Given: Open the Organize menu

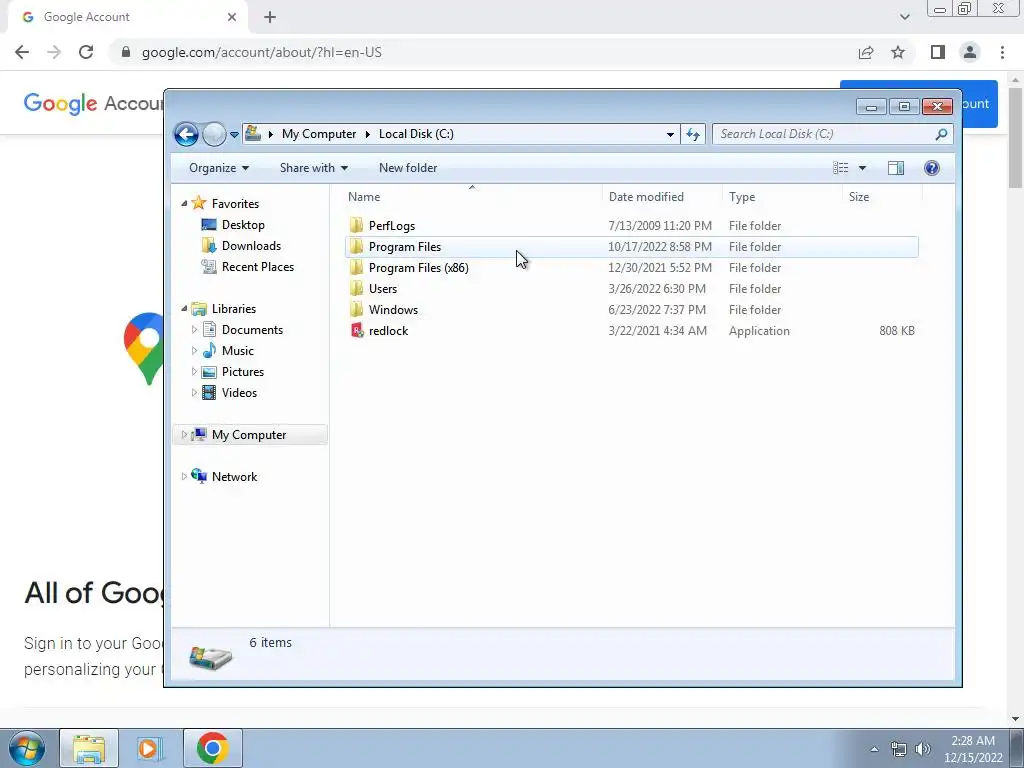Looking at the screenshot, I should [219, 168].
